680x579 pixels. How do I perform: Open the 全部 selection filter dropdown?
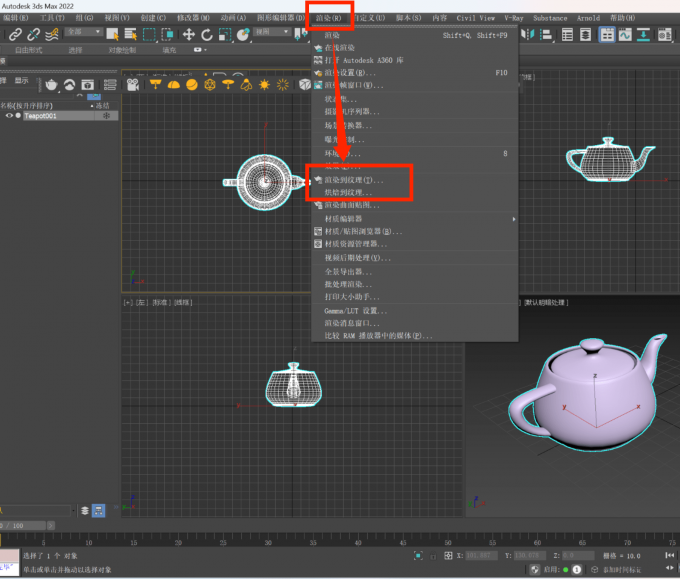tap(84, 32)
